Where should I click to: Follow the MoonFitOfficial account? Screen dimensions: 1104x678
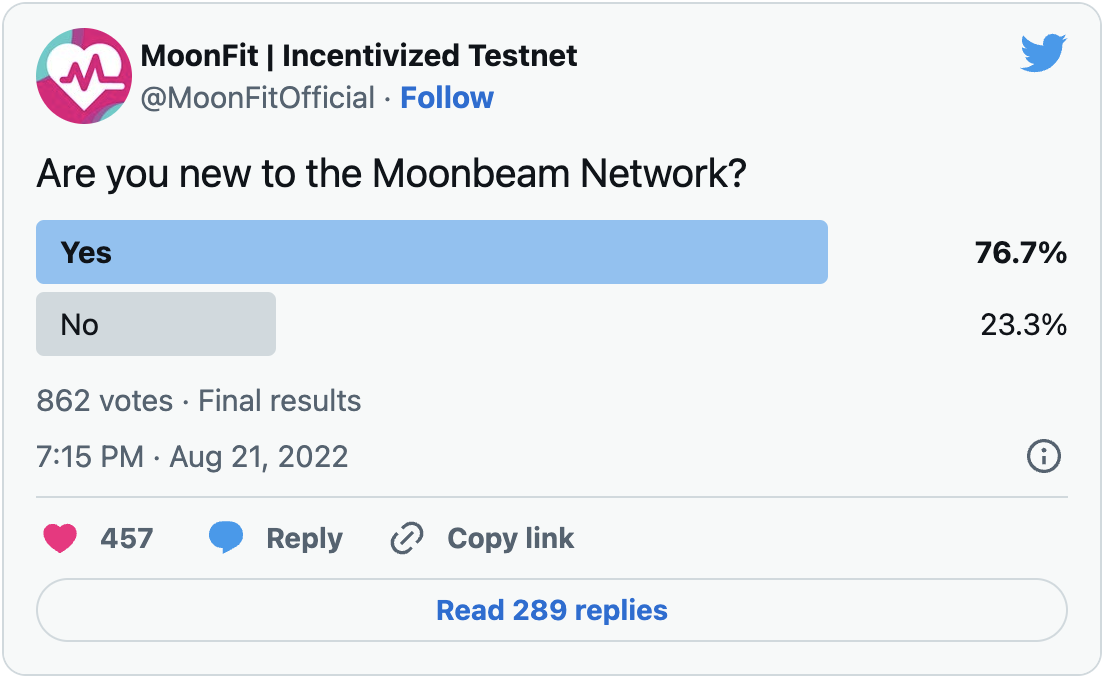coord(447,98)
